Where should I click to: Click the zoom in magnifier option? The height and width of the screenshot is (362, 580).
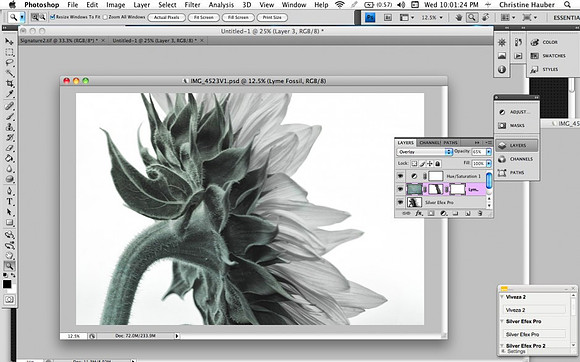tap(35, 17)
